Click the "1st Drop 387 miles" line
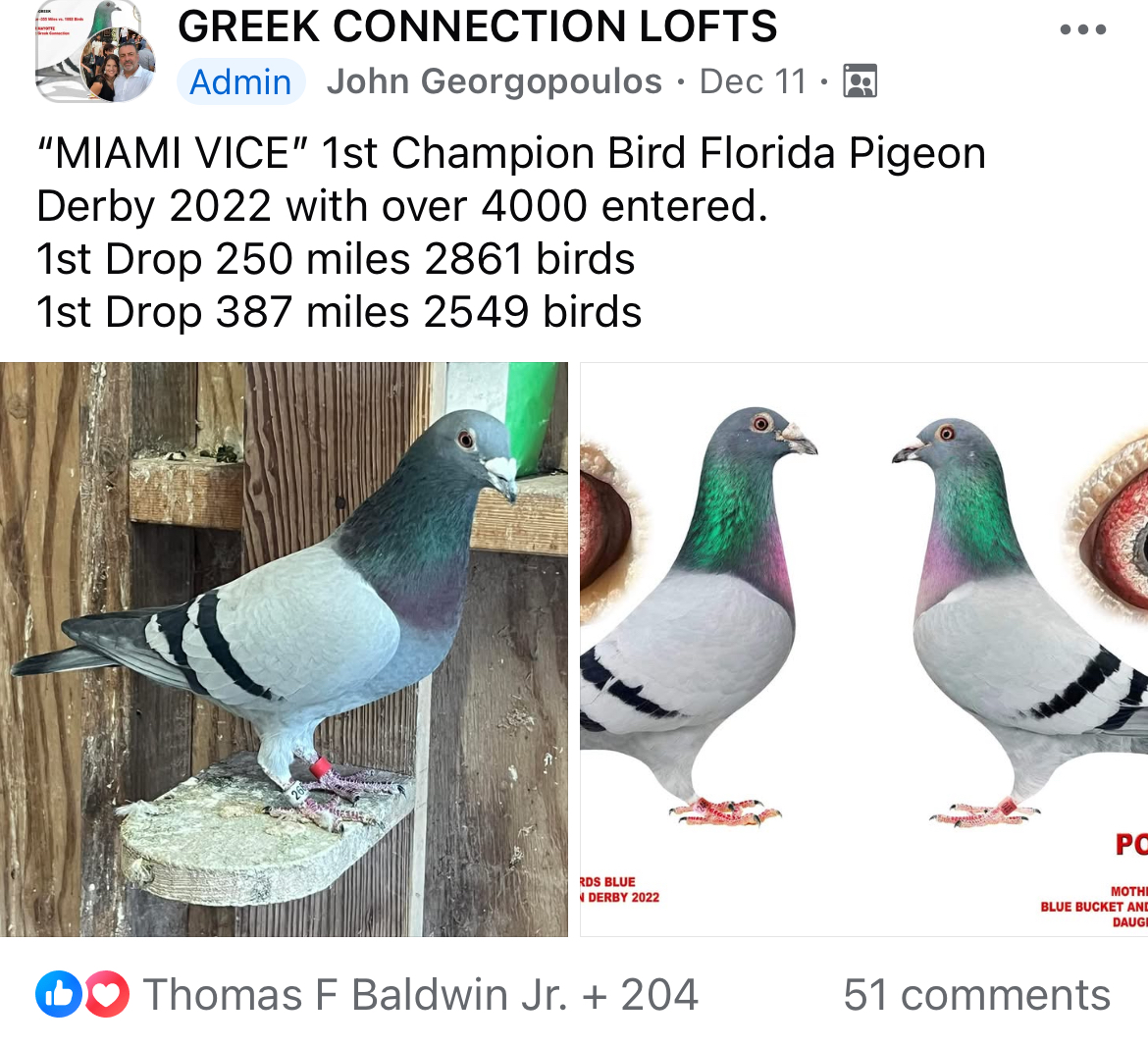 pyautogui.click(x=339, y=312)
